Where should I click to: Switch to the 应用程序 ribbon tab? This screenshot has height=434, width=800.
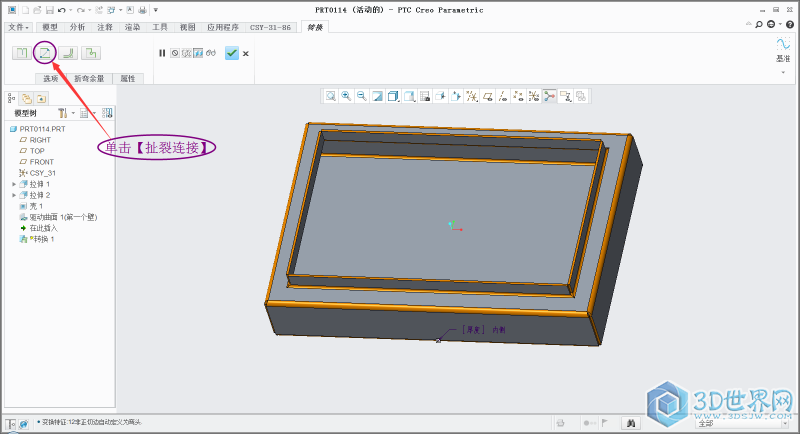(223, 28)
